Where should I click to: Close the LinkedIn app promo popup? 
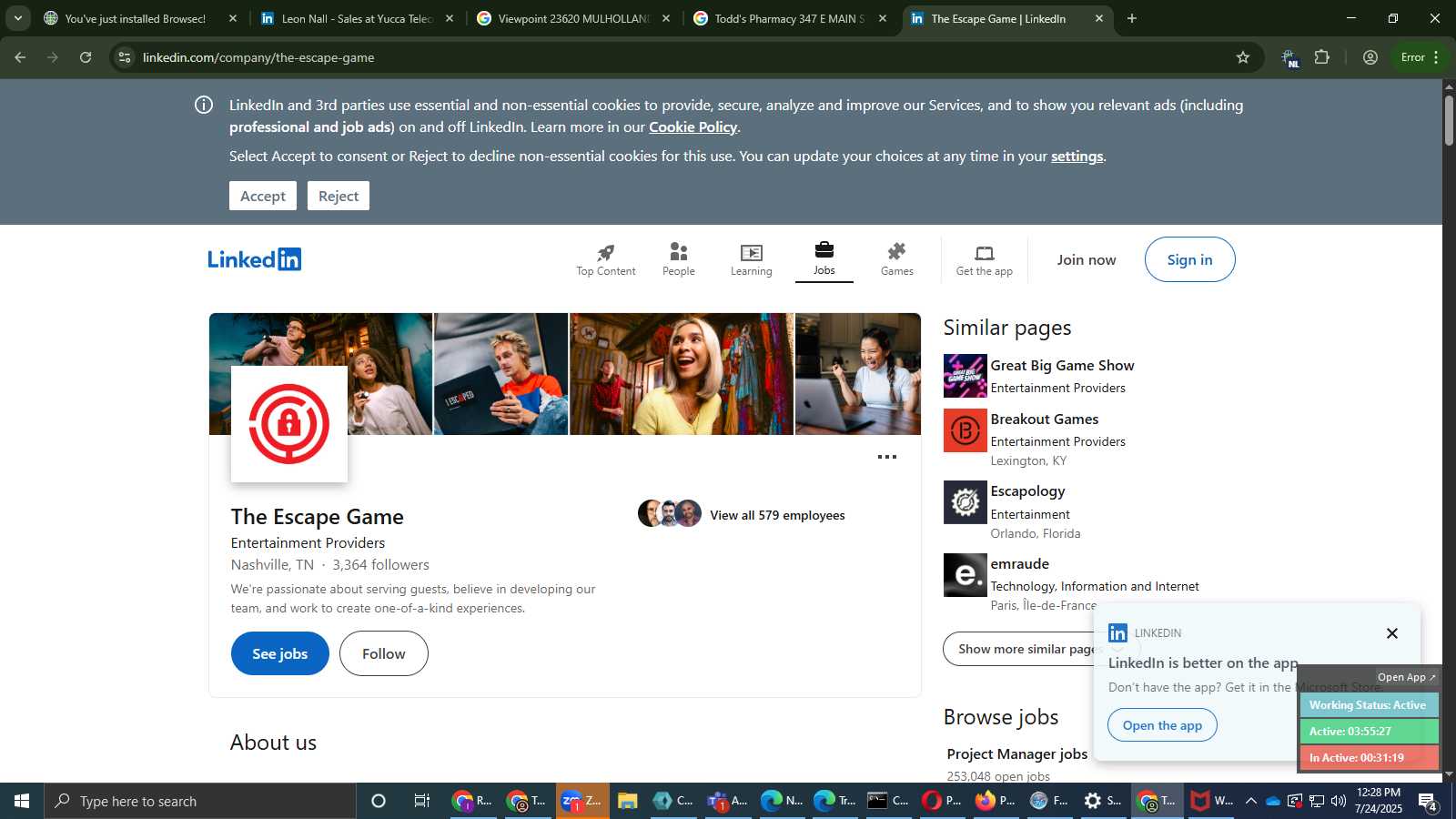point(1391,633)
